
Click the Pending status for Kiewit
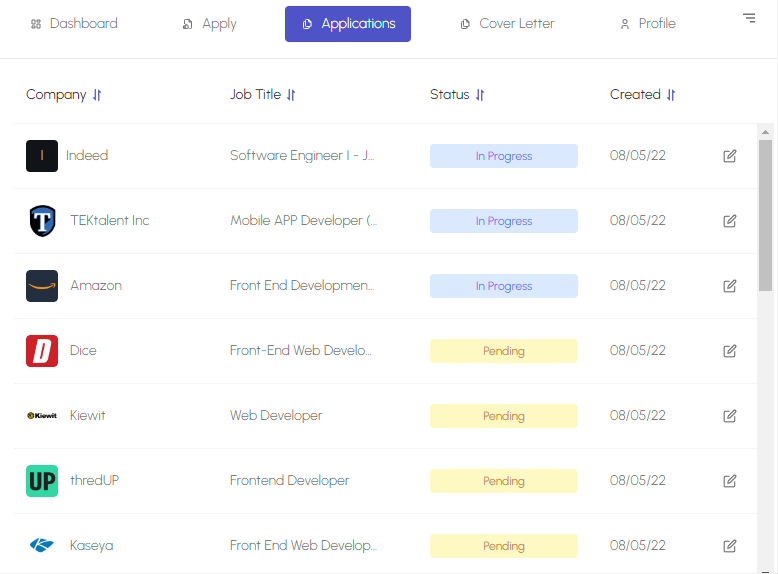click(x=504, y=416)
